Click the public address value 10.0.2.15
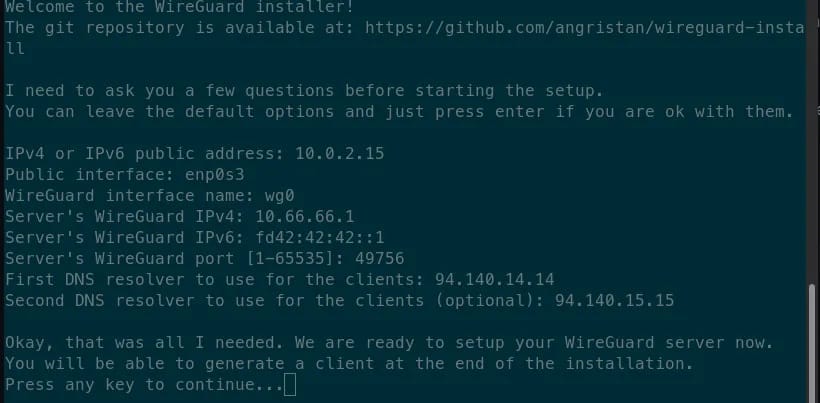Viewport: 820px width, 403px height. [x=340, y=154]
